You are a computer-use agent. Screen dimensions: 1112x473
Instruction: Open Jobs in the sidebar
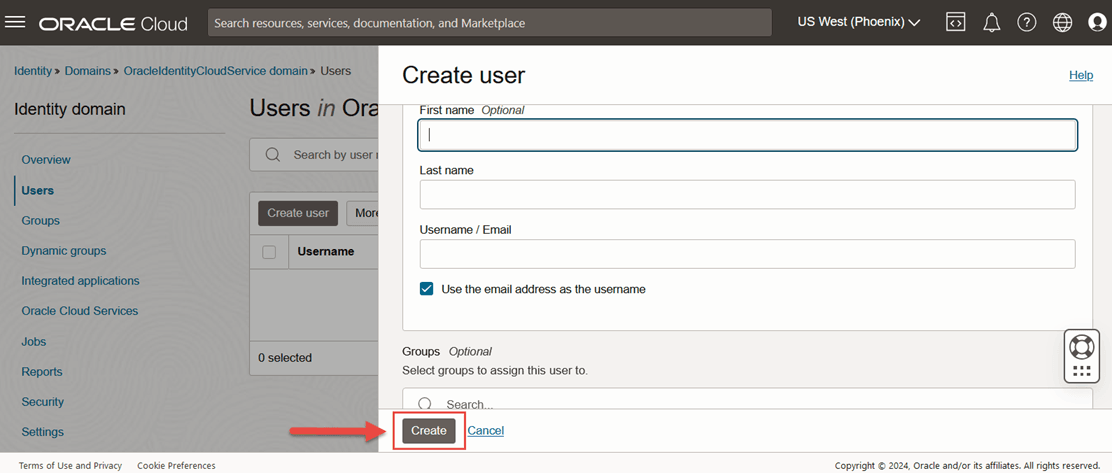[x=33, y=341]
